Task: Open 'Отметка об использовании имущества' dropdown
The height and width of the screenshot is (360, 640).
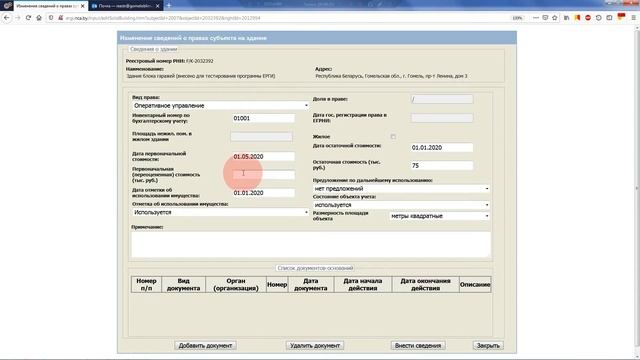Action: pos(220,212)
